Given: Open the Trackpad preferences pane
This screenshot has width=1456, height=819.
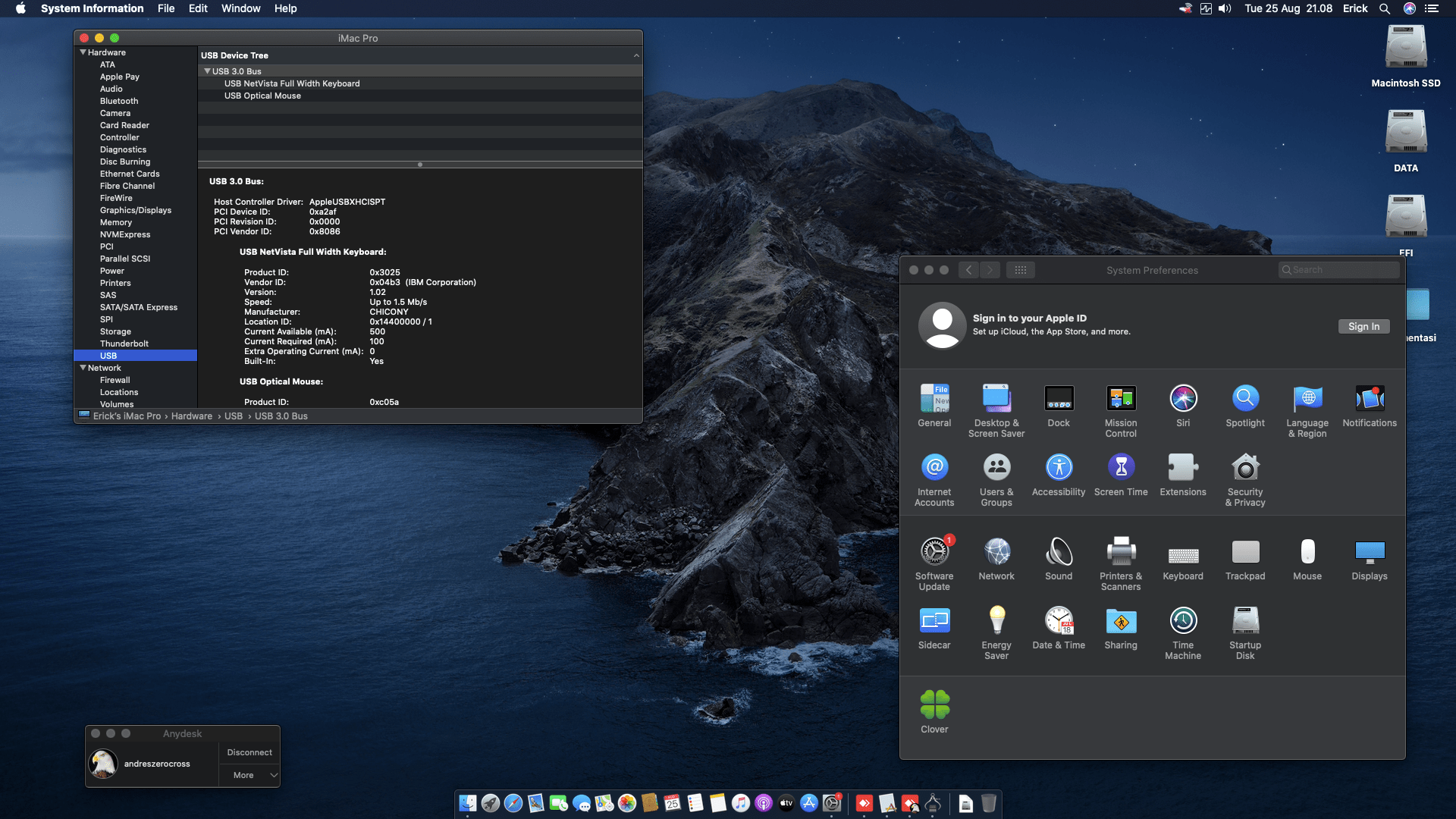Looking at the screenshot, I should point(1245,559).
